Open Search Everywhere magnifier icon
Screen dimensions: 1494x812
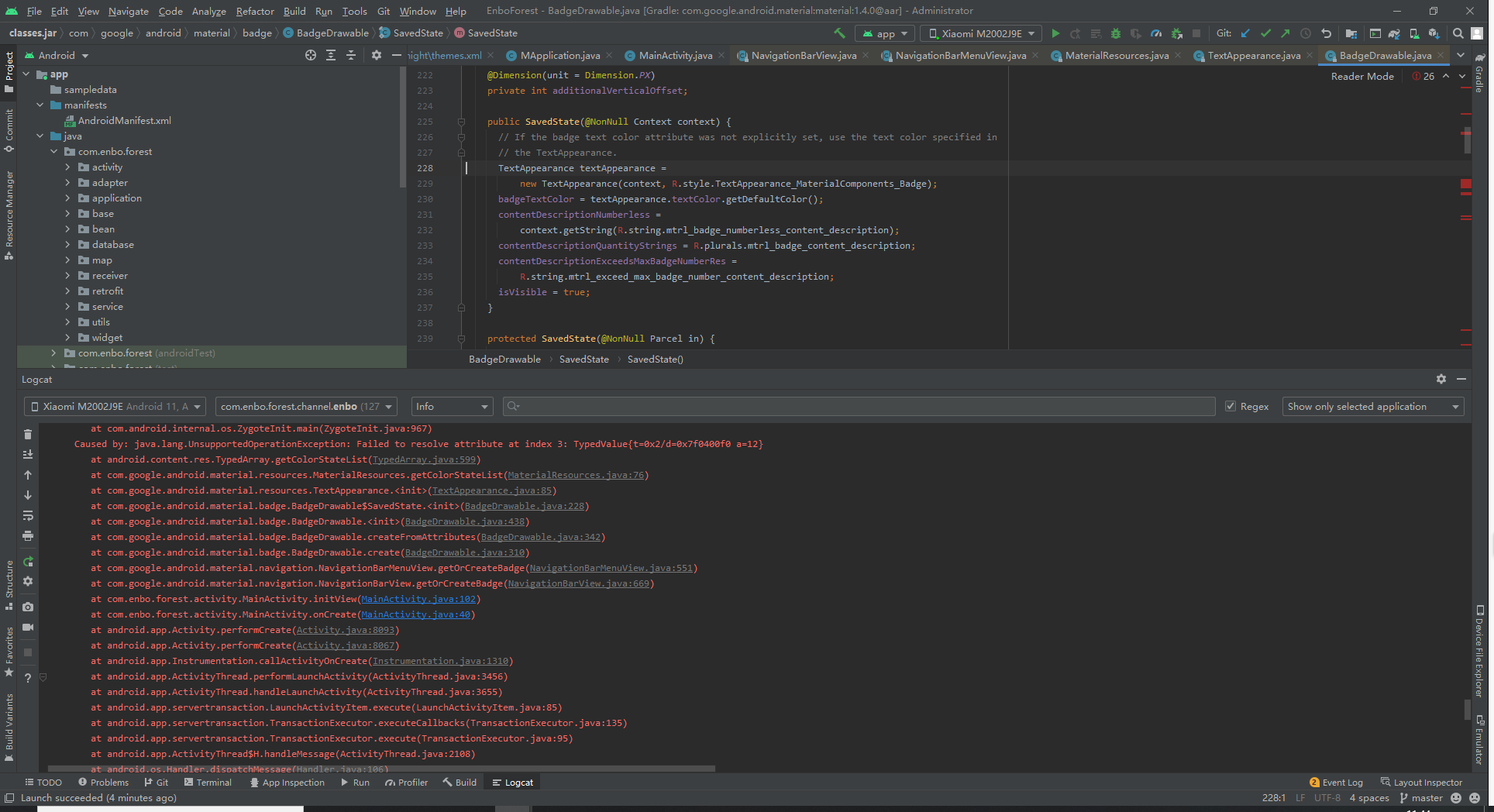[x=1458, y=33]
